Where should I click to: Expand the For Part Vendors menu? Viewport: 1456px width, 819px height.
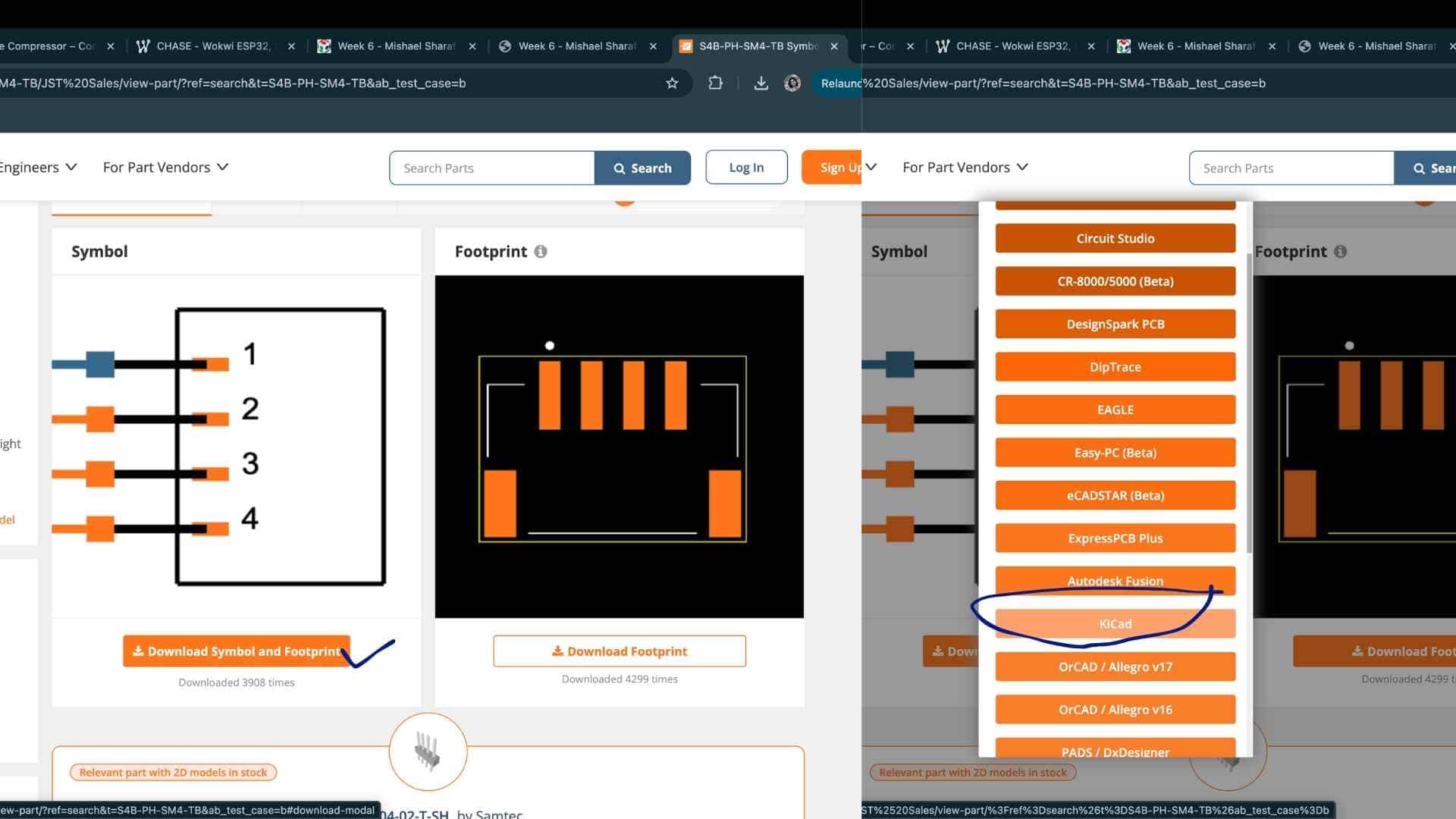[x=165, y=167]
